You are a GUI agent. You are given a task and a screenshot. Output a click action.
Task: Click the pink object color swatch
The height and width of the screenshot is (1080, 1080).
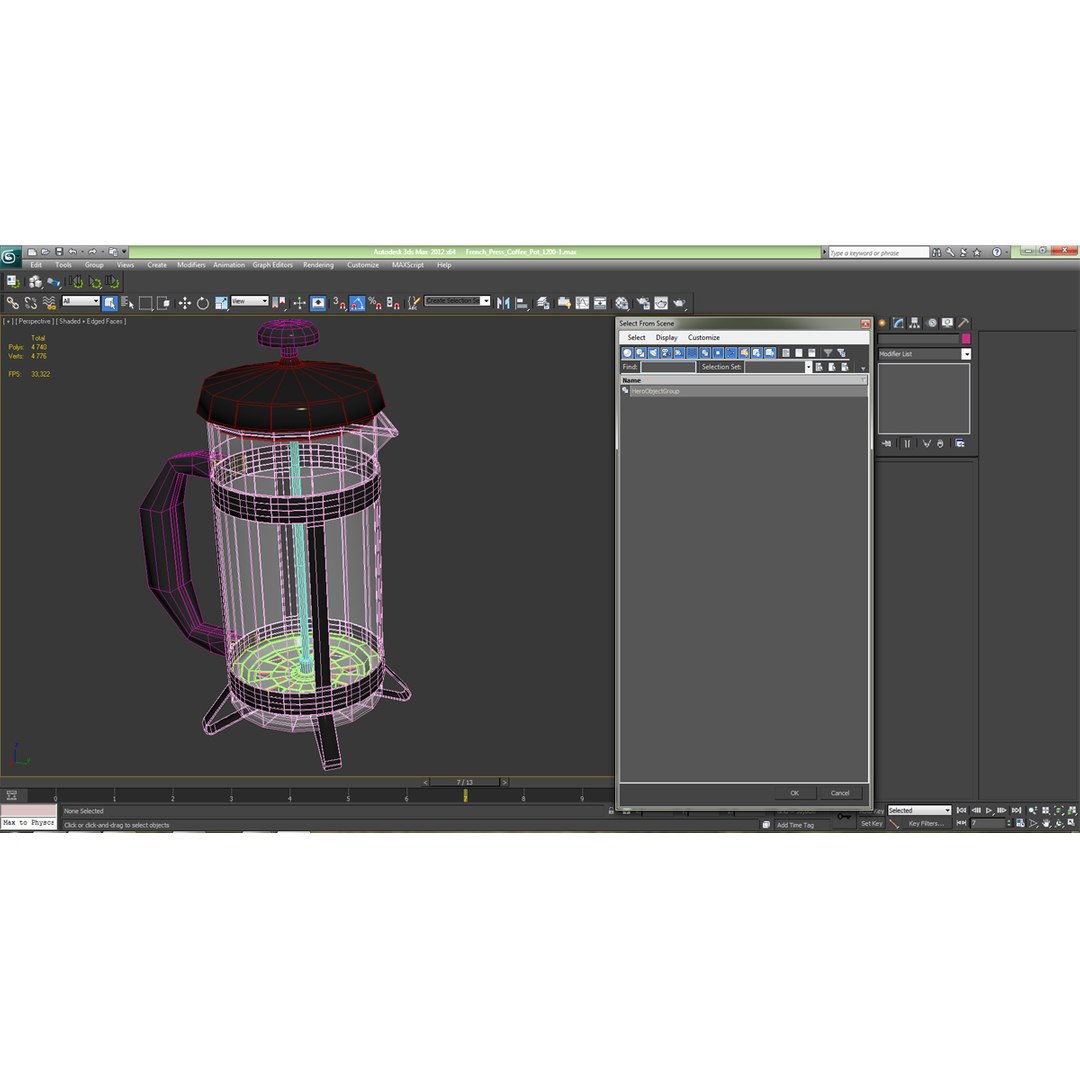pos(966,339)
